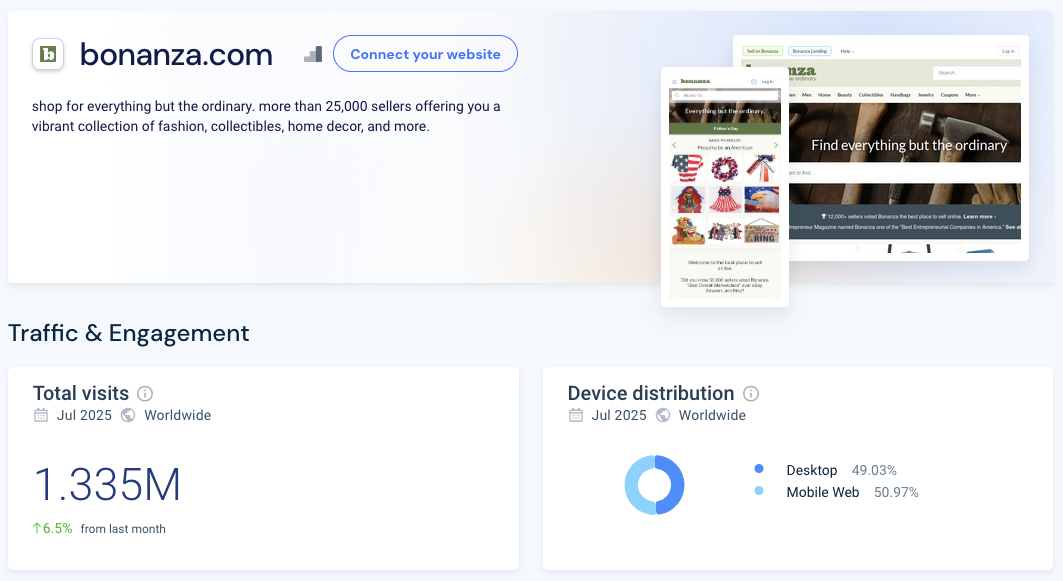Image resolution: width=1063 pixels, height=581 pixels.
Task: Click the 6.5% increase indicator
Action: click(x=52, y=528)
